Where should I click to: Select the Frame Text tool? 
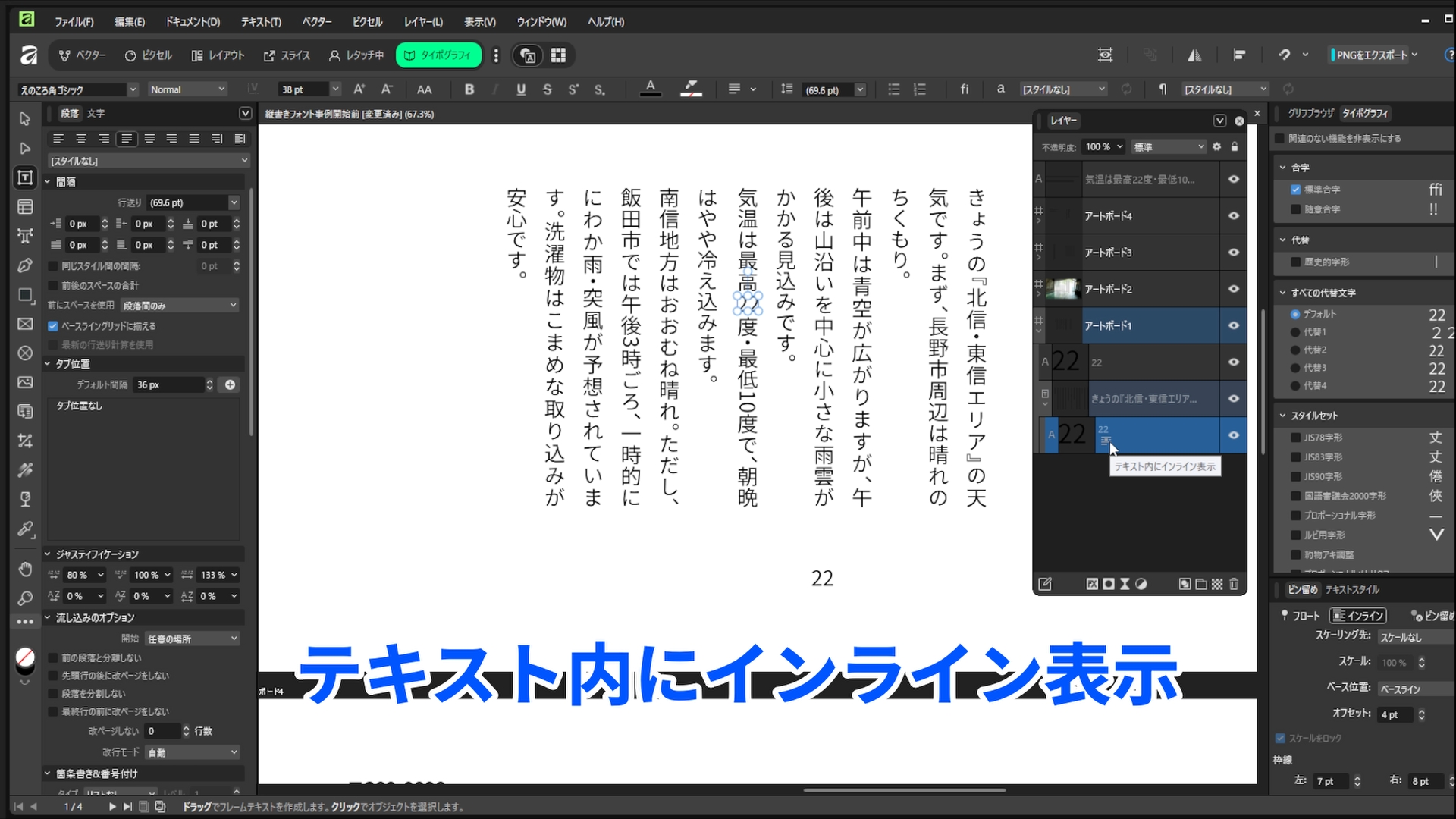[25, 177]
